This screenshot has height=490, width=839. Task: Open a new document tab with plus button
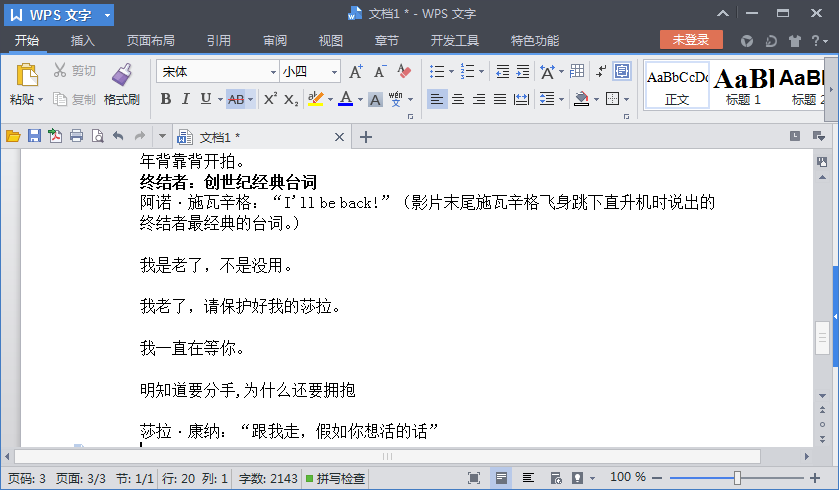pyautogui.click(x=366, y=137)
